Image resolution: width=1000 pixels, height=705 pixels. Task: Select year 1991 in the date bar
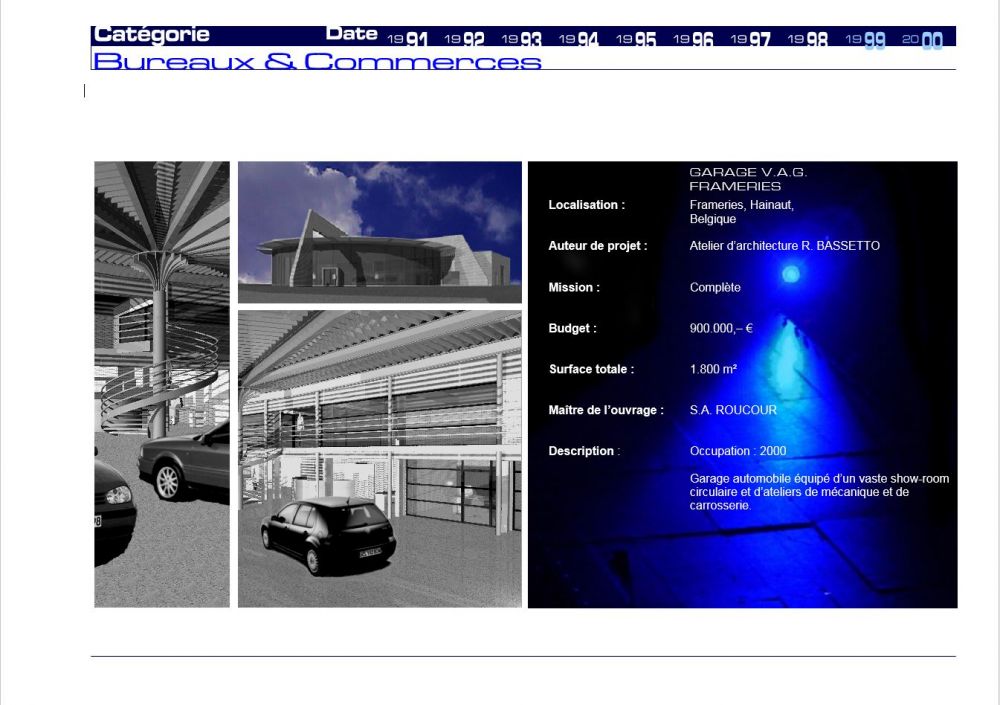click(408, 39)
